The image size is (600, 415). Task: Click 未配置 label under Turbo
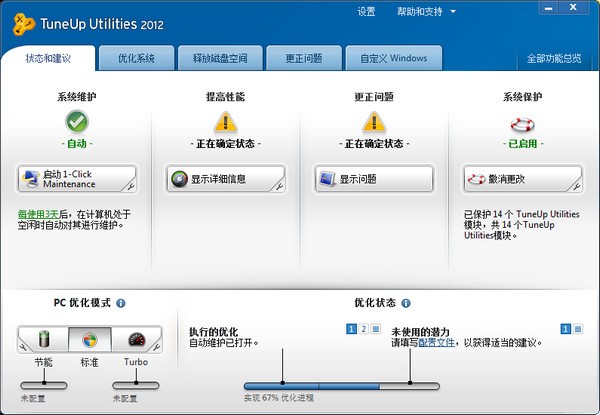point(125,399)
